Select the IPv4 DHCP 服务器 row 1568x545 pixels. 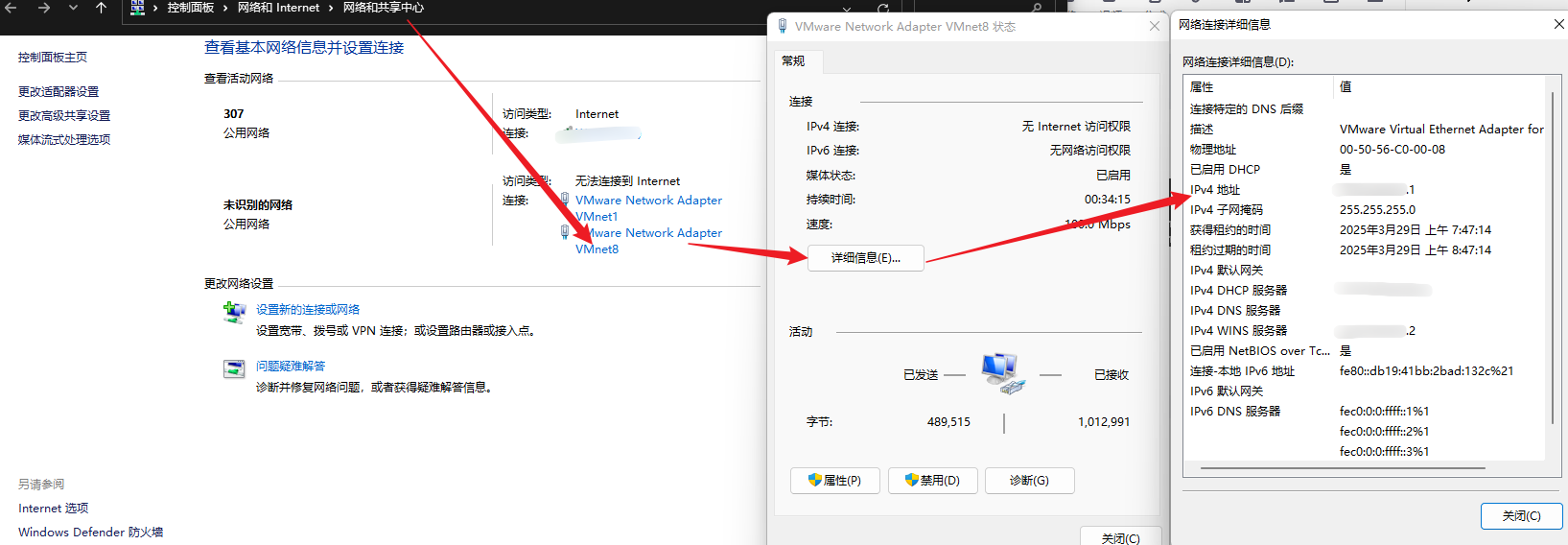[1365, 291]
